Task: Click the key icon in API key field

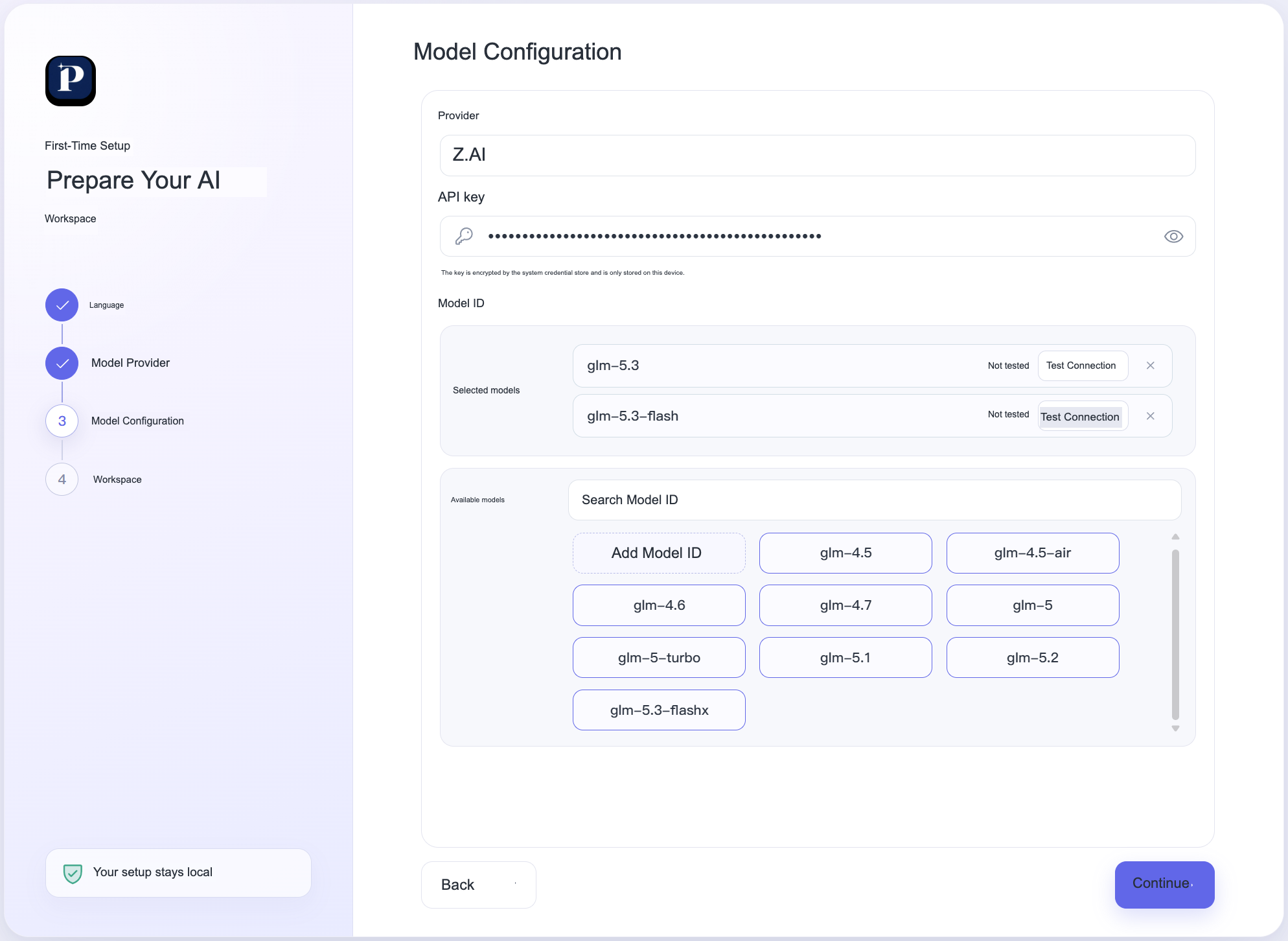Action: point(464,236)
